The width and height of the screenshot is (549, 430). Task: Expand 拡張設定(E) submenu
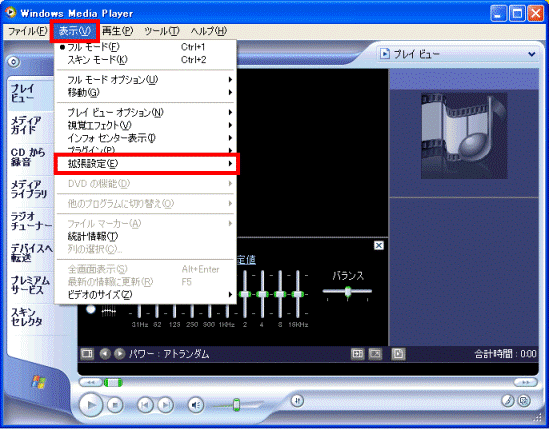click(x=146, y=164)
